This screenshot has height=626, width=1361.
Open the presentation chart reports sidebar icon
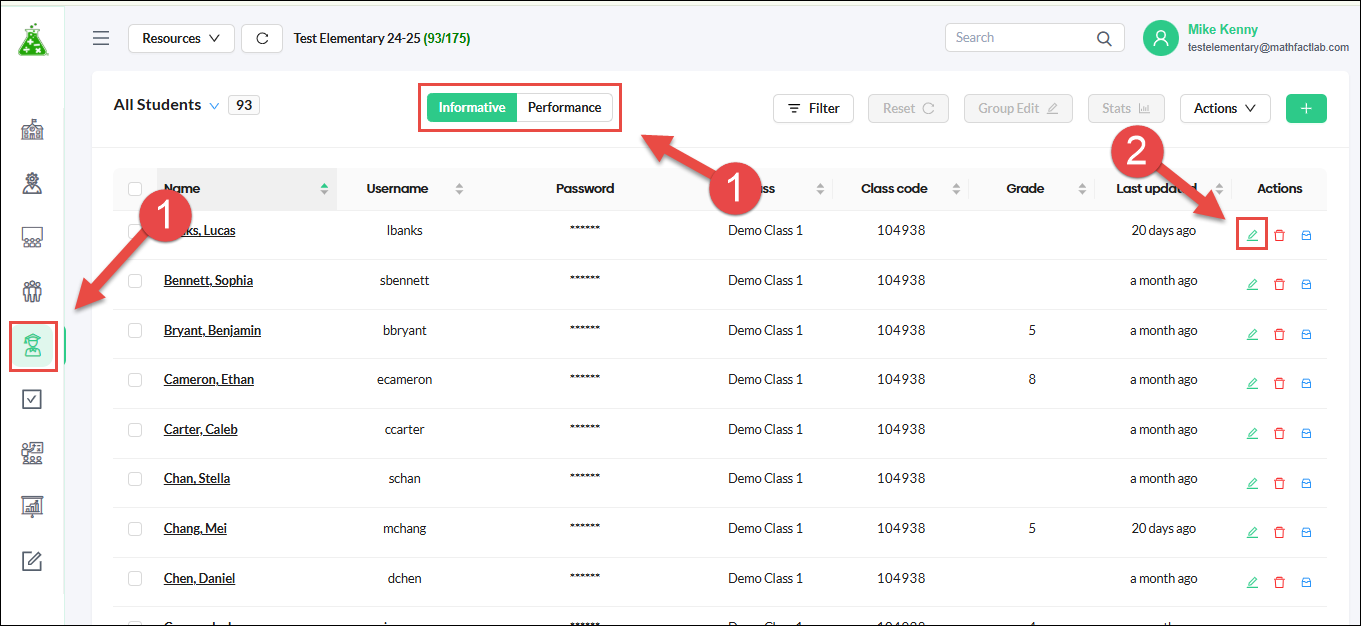(x=32, y=506)
